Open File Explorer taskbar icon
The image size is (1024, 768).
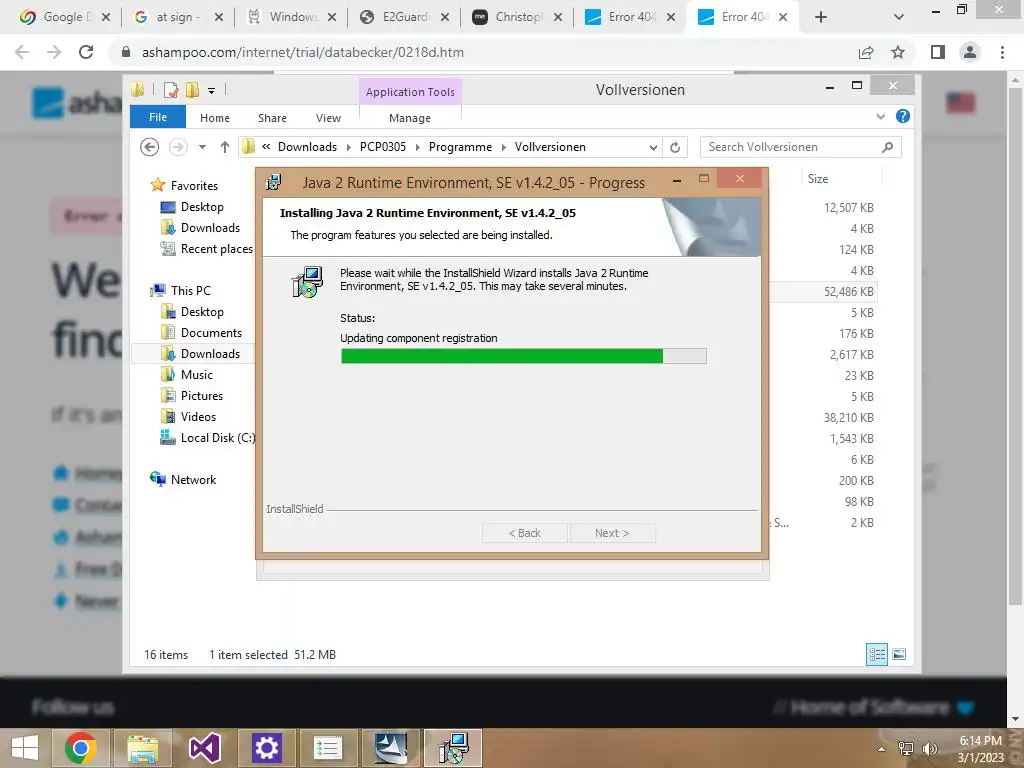point(142,748)
